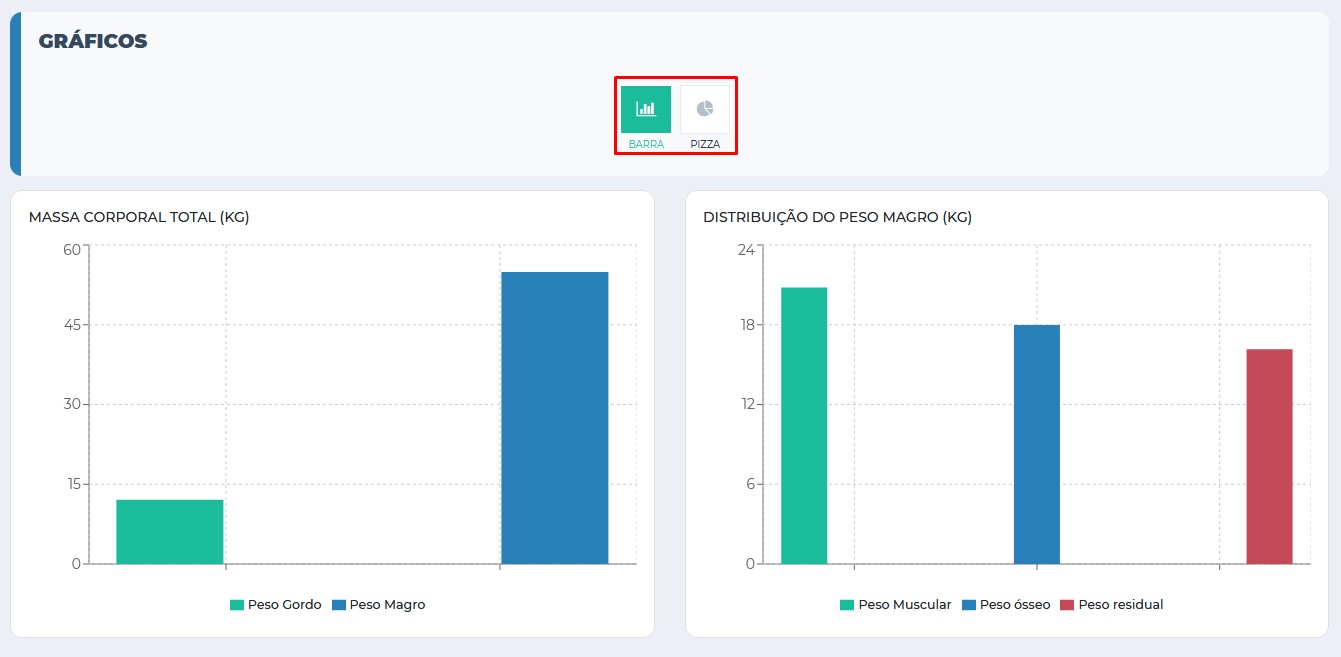Switch to the pie chart icon
Image resolution: width=1341 pixels, height=657 pixels.
pyautogui.click(x=705, y=109)
